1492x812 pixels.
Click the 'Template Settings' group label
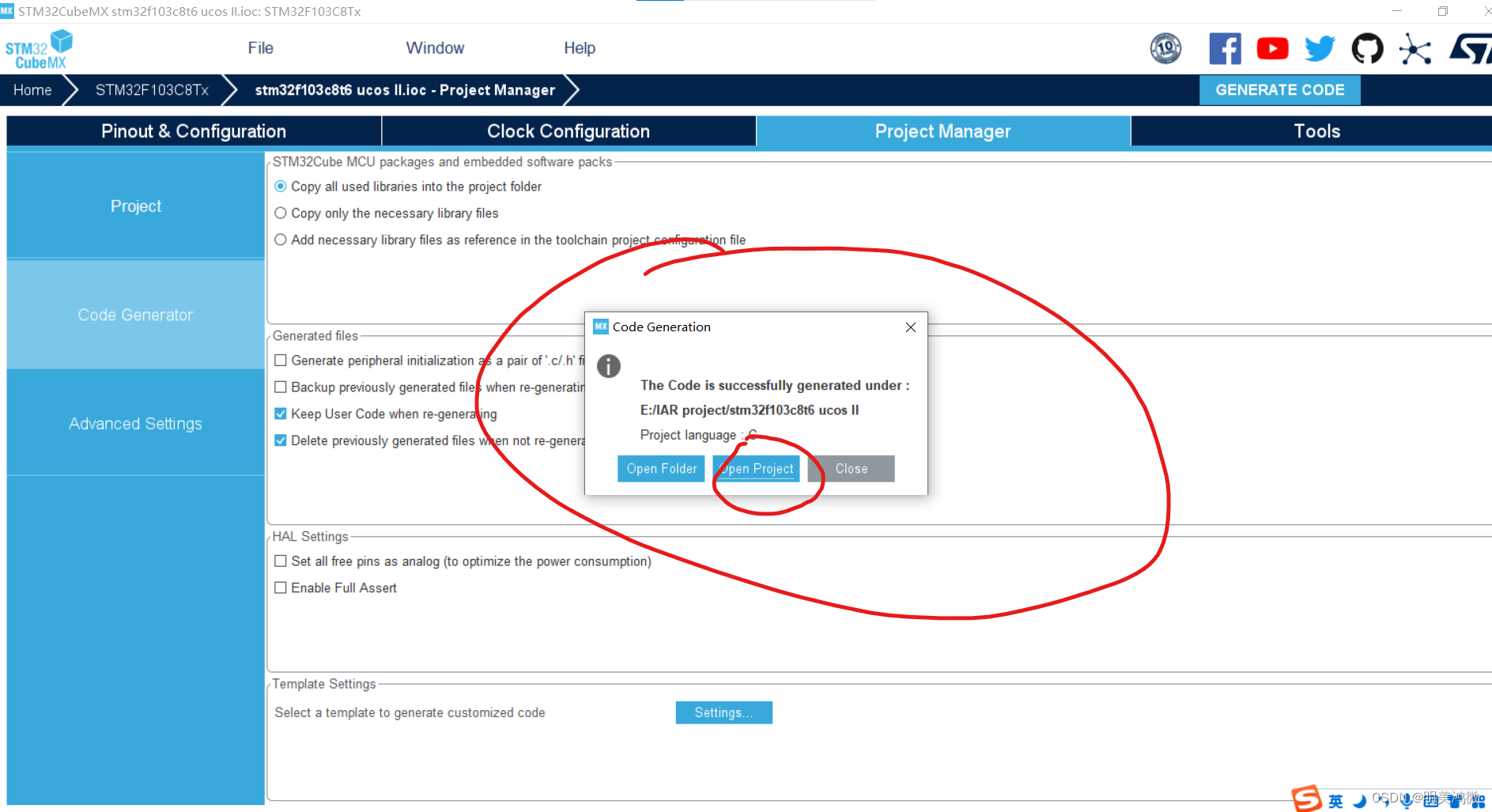pyautogui.click(x=324, y=684)
